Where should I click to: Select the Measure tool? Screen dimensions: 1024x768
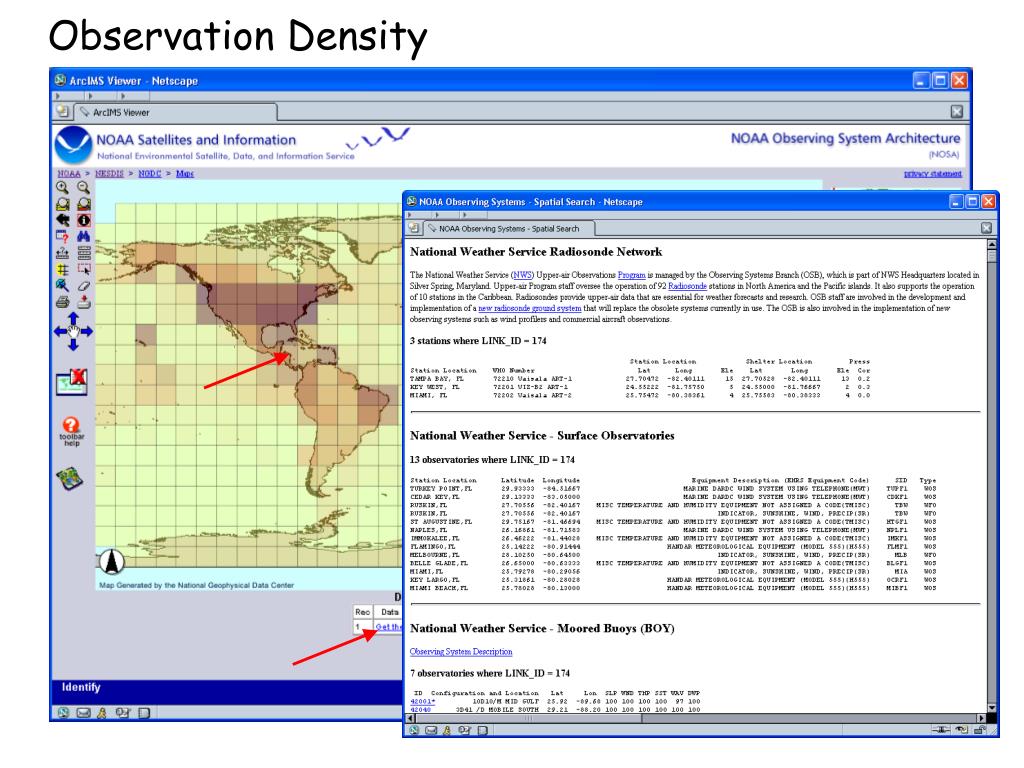pos(63,253)
